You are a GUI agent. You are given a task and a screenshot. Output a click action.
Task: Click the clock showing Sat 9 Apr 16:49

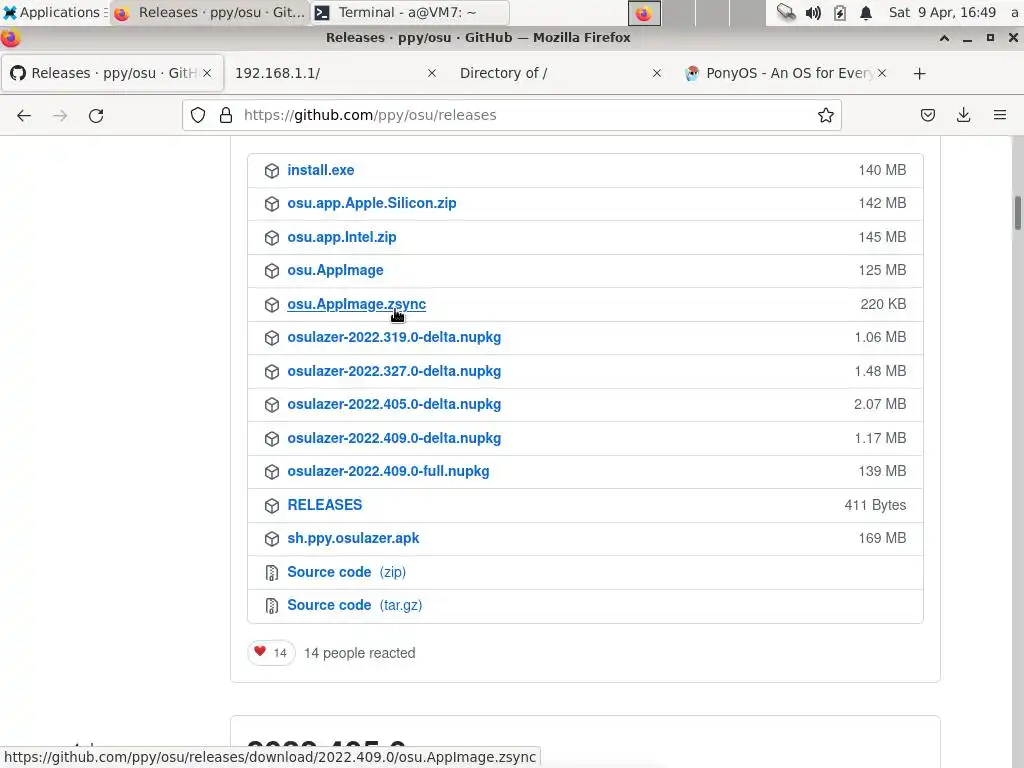(x=942, y=12)
